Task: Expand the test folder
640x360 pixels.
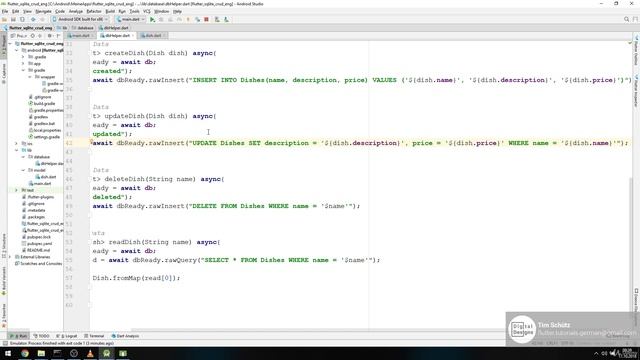Action: pos(17,190)
